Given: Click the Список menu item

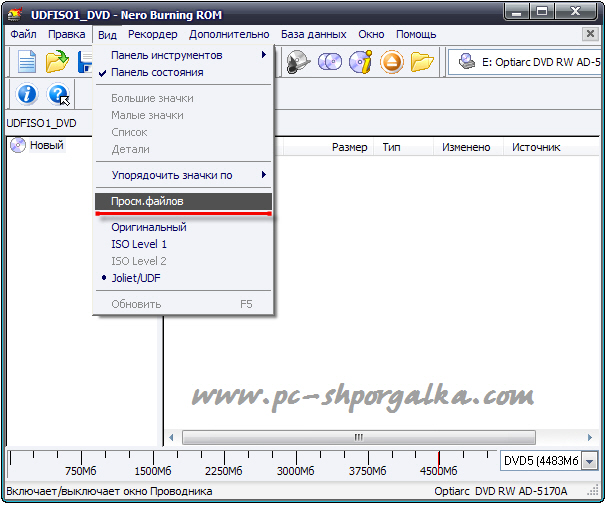Looking at the screenshot, I should tap(183, 132).
